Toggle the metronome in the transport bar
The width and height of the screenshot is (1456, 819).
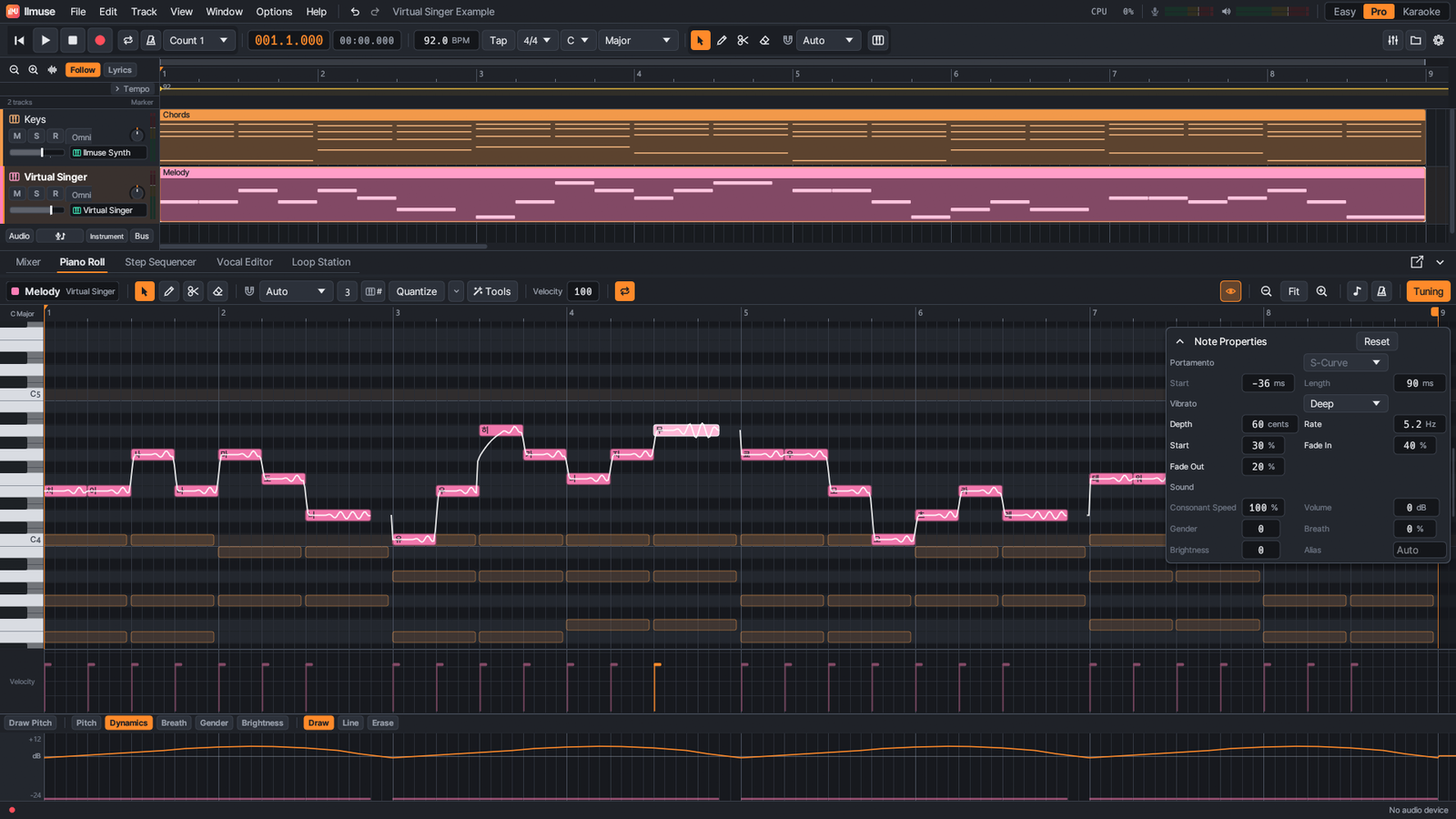click(x=151, y=40)
